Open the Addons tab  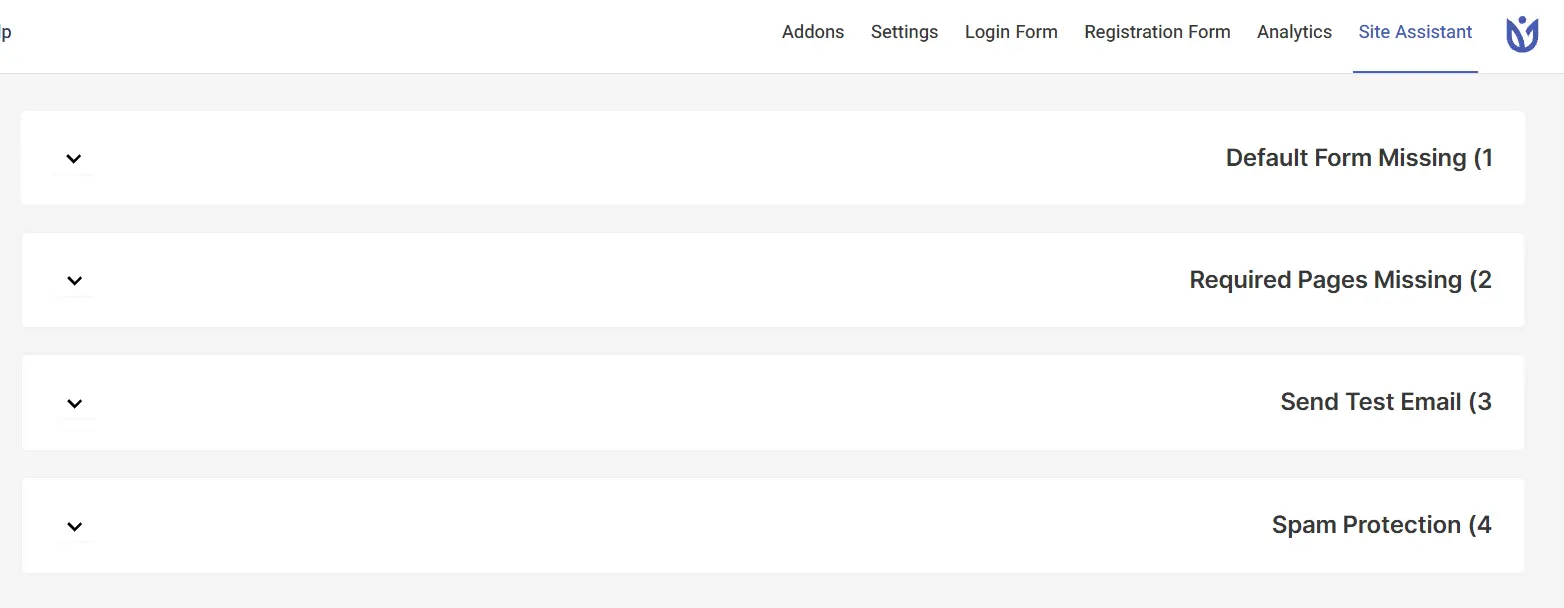tap(813, 32)
